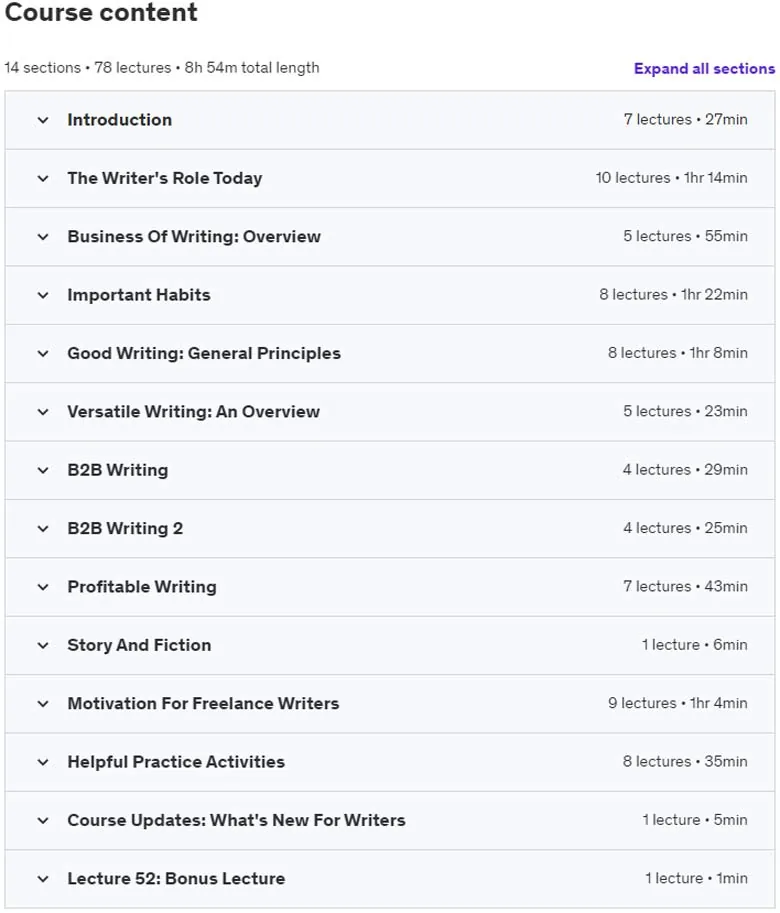Select the Introduction section title text
This screenshot has height=913, width=780.
click(119, 120)
